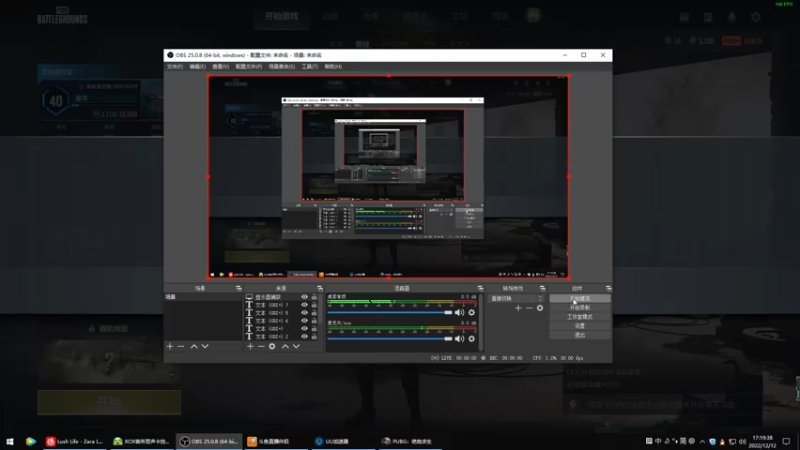Mute the 桌面音频 desktop audio speaker icon
The width and height of the screenshot is (800, 450).
coord(459,312)
